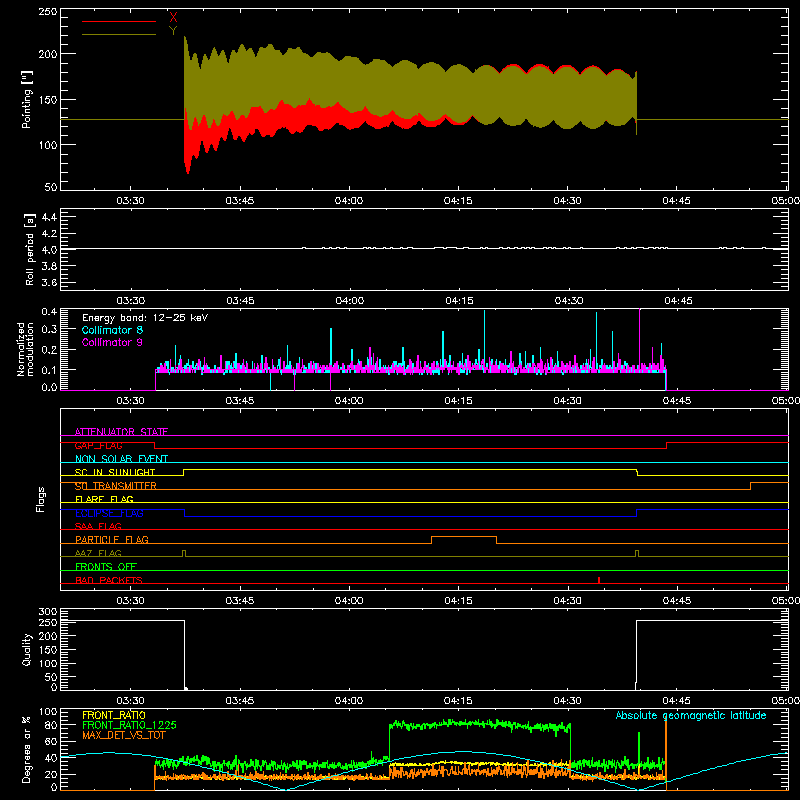Click the raised PARTICLE_FLAG step segment
This screenshot has width=800, height=800.
[x=464, y=537]
